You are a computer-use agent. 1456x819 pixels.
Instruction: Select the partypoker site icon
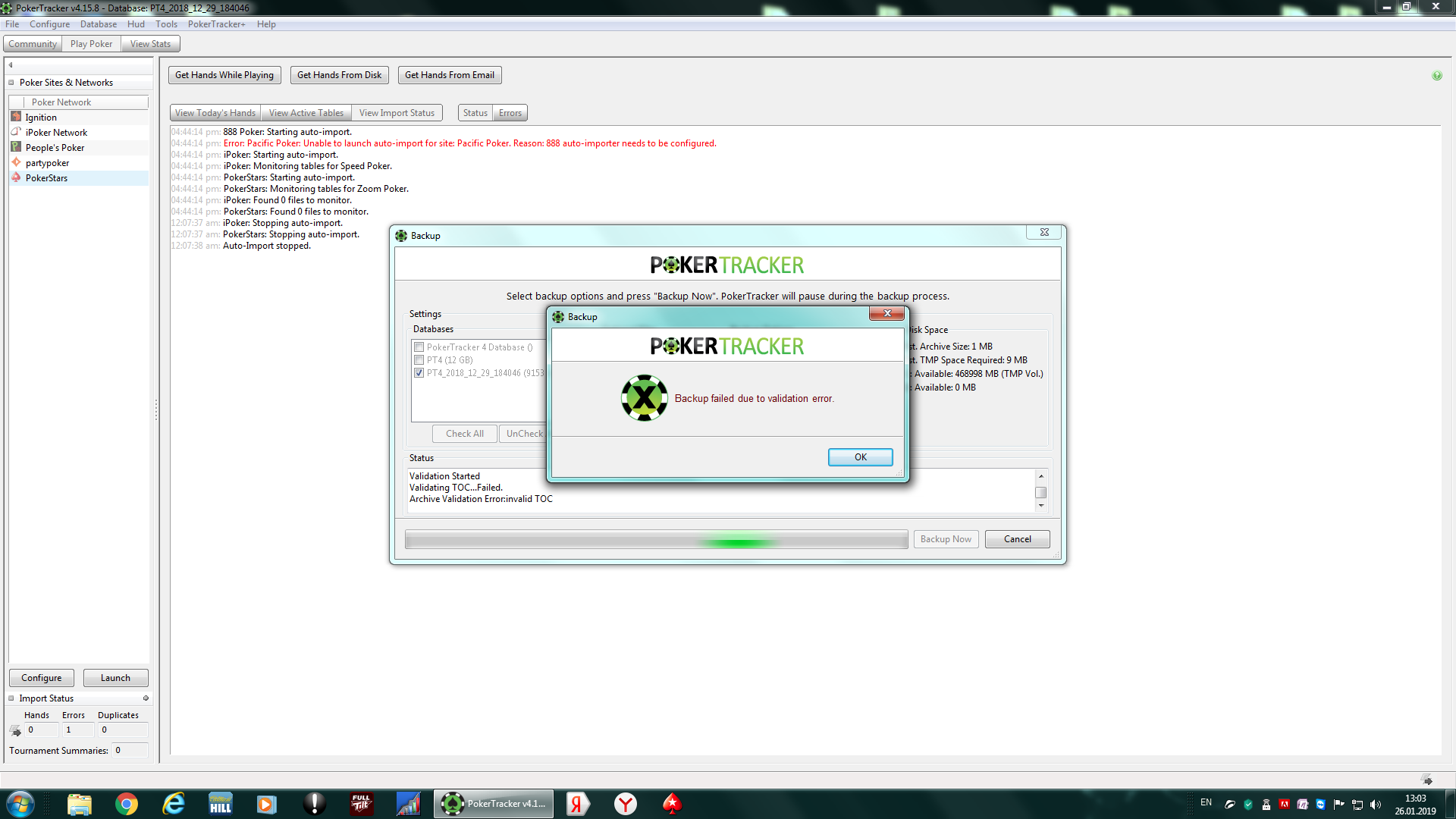pyautogui.click(x=16, y=162)
